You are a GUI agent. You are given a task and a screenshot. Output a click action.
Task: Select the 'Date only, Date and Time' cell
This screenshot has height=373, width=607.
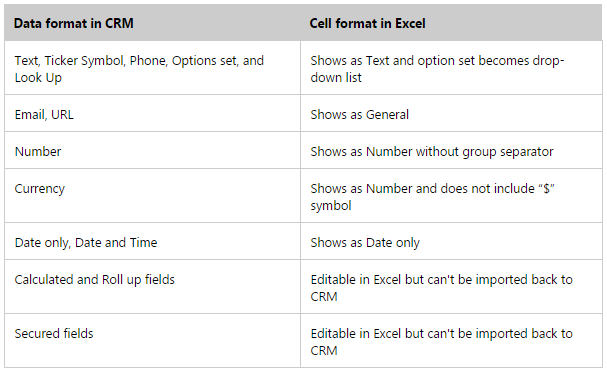(152, 241)
